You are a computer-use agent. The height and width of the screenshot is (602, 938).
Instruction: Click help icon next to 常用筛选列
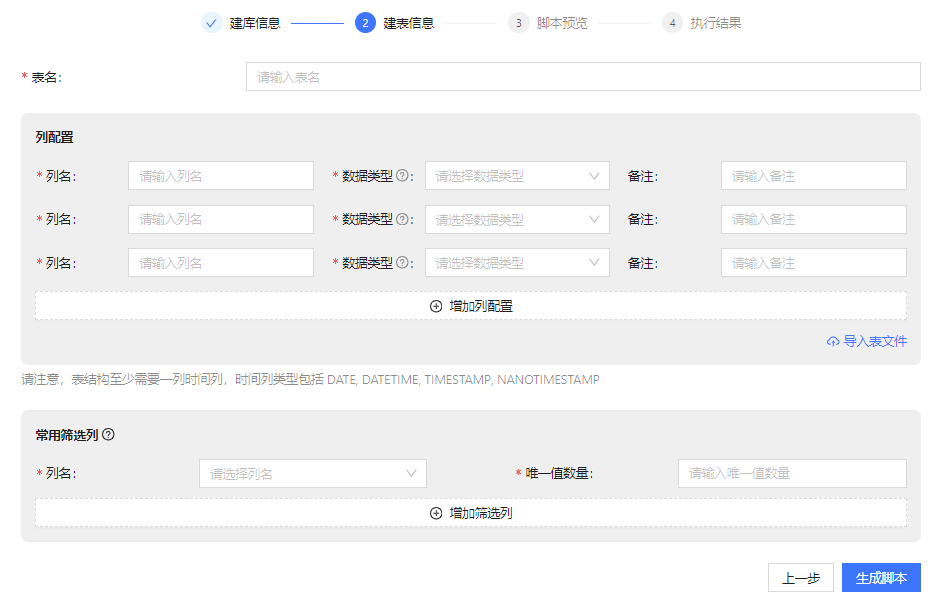(109, 435)
